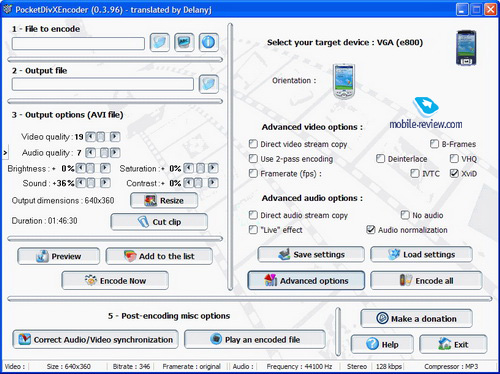500x374 pixels.
Task: Lower Brightness with its left arrow
Action: point(80,168)
